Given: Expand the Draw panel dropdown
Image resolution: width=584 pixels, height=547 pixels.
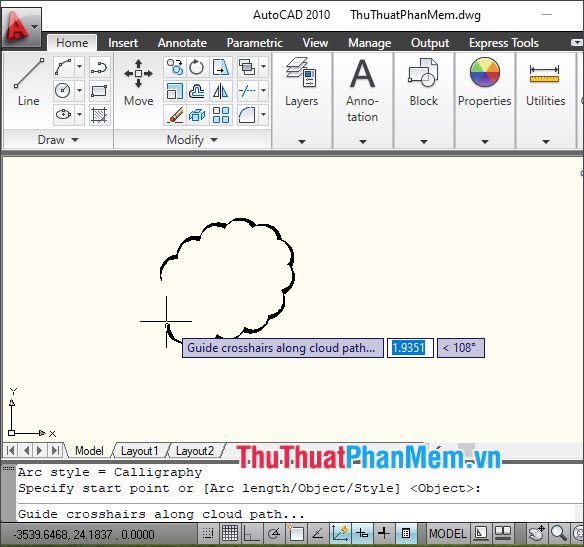Looking at the screenshot, I should [58, 140].
